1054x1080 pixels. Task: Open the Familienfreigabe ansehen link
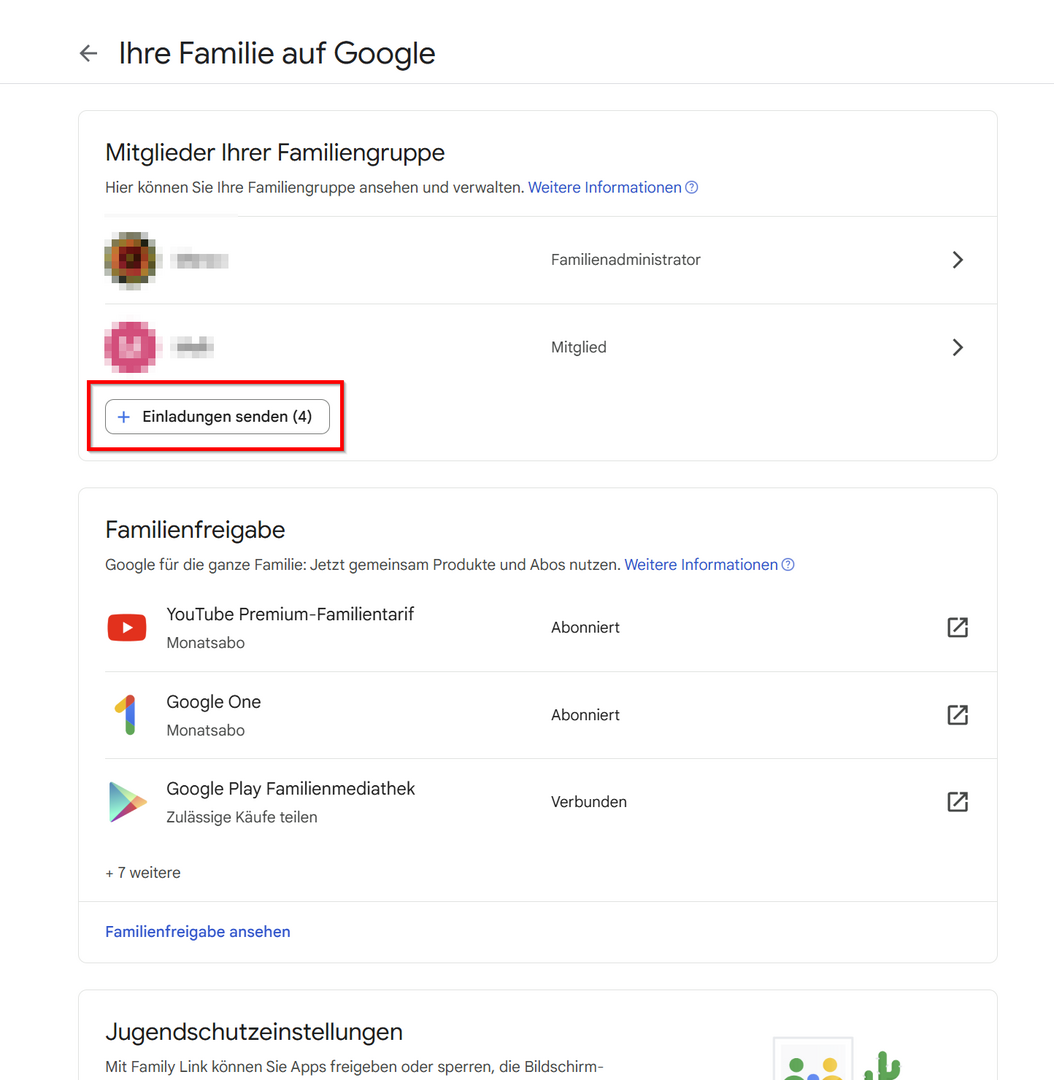pos(198,932)
